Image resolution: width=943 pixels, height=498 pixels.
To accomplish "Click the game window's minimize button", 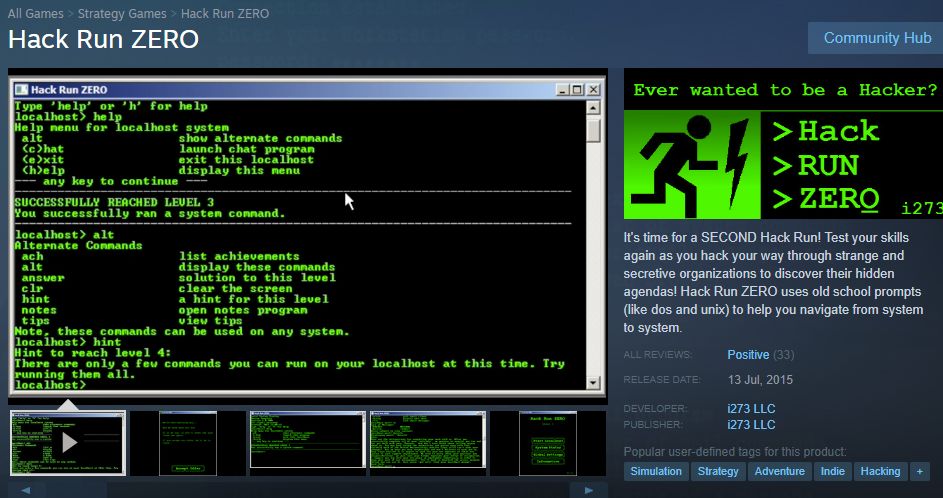I will point(562,90).
